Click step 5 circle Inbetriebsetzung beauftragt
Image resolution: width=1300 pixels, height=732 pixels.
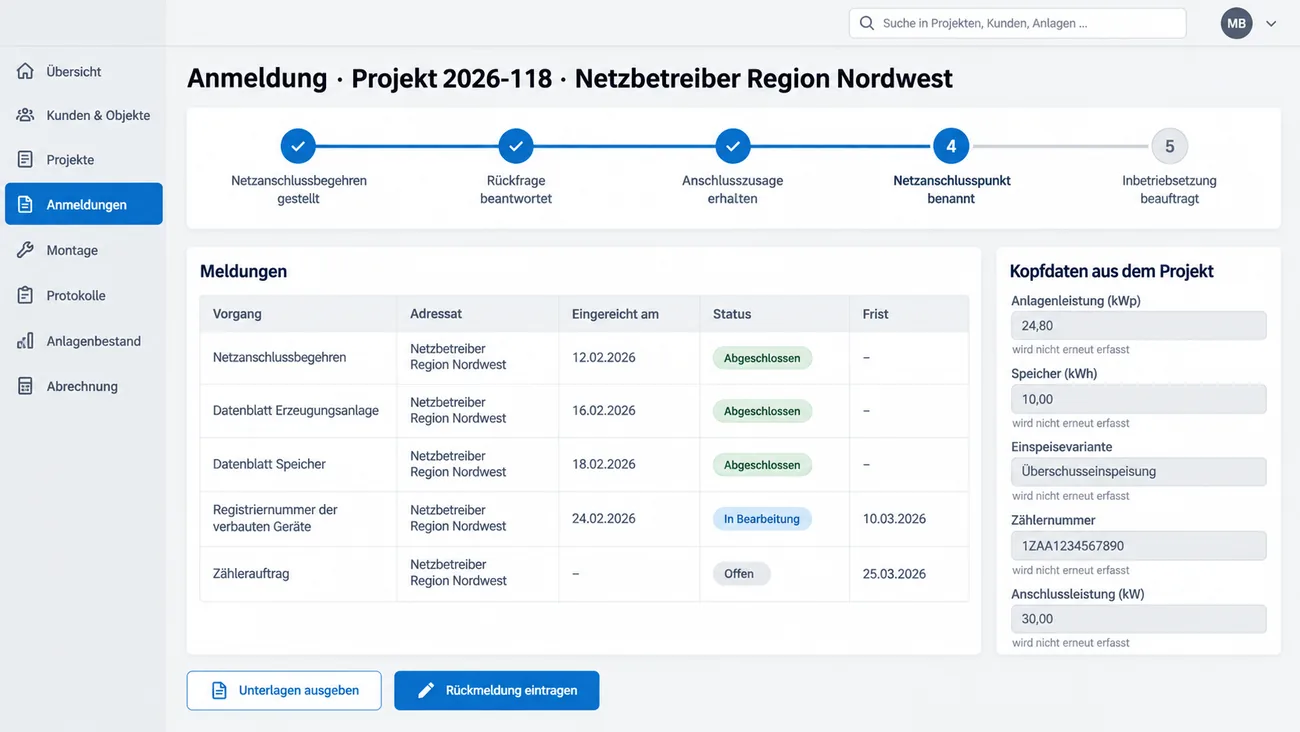[x=1169, y=146]
